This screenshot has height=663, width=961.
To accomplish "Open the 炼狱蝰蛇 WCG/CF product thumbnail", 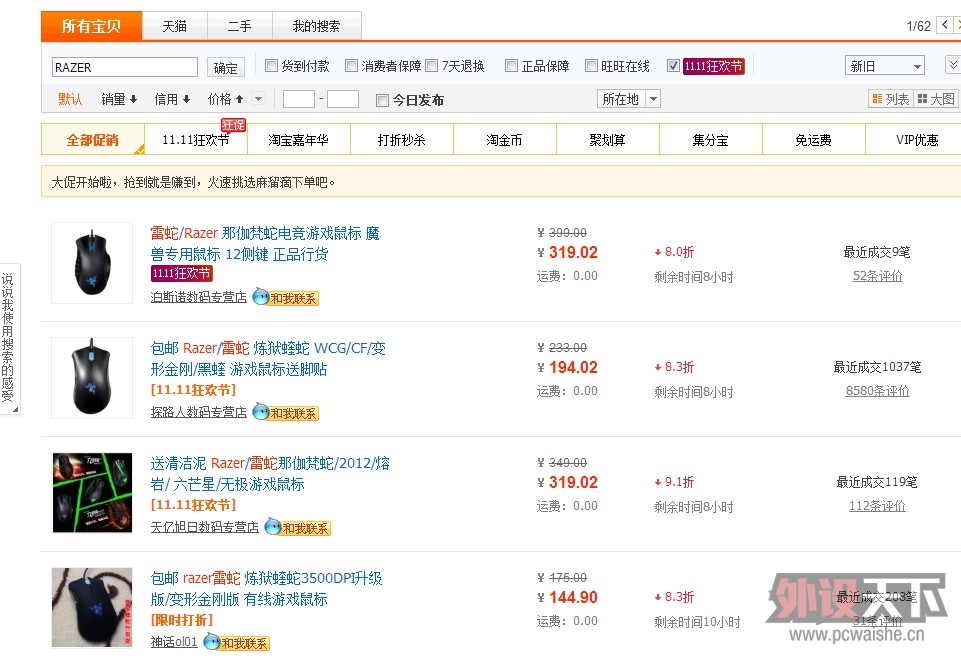I will tap(92, 378).
